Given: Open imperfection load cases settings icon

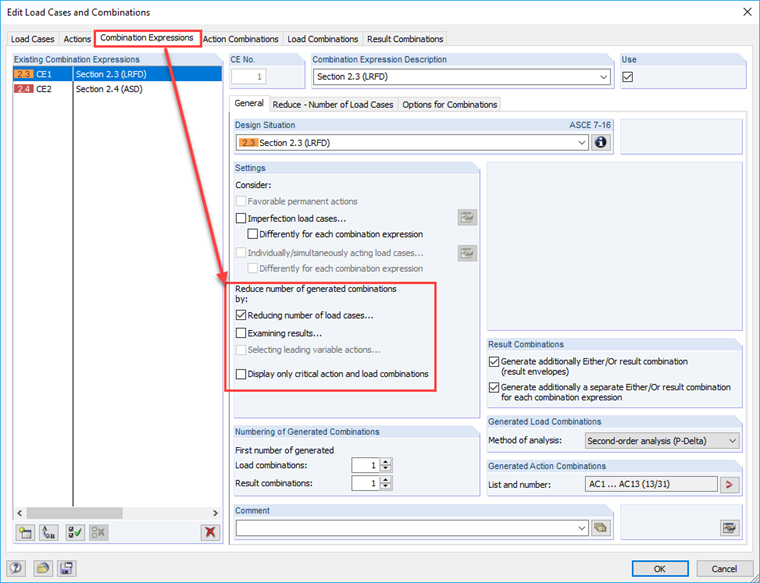Looking at the screenshot, I should pyautogui.click(x=467, y=218).
